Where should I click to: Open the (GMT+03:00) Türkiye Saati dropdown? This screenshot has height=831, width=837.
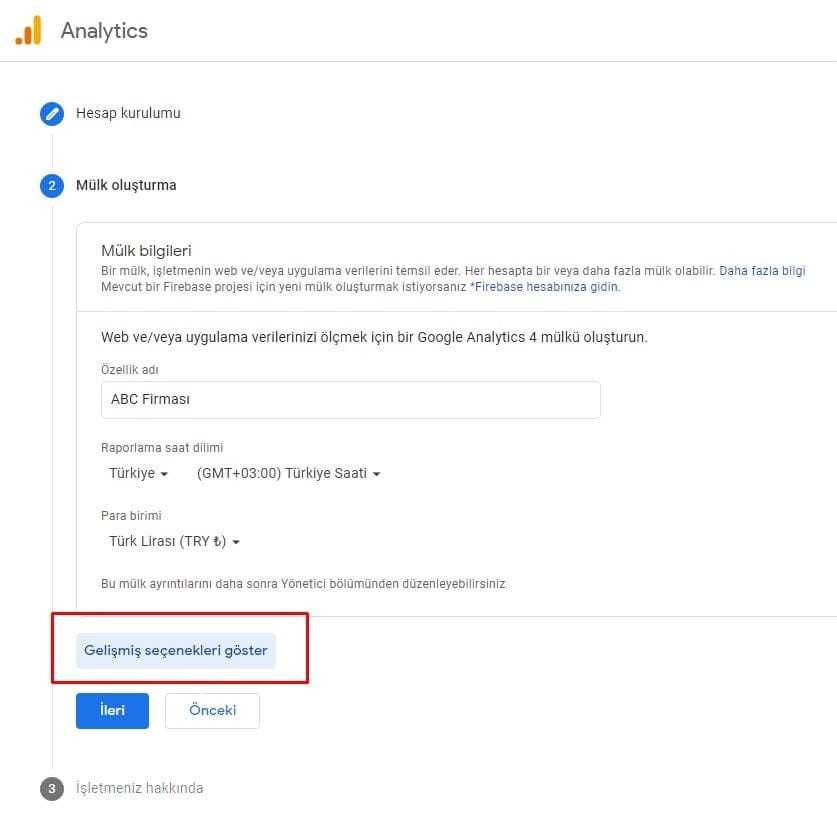[288, 473]
